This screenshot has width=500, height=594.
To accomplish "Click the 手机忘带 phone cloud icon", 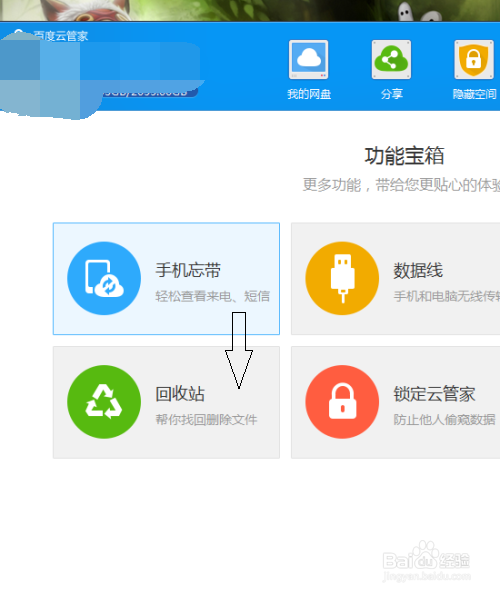I will (104, 278).
